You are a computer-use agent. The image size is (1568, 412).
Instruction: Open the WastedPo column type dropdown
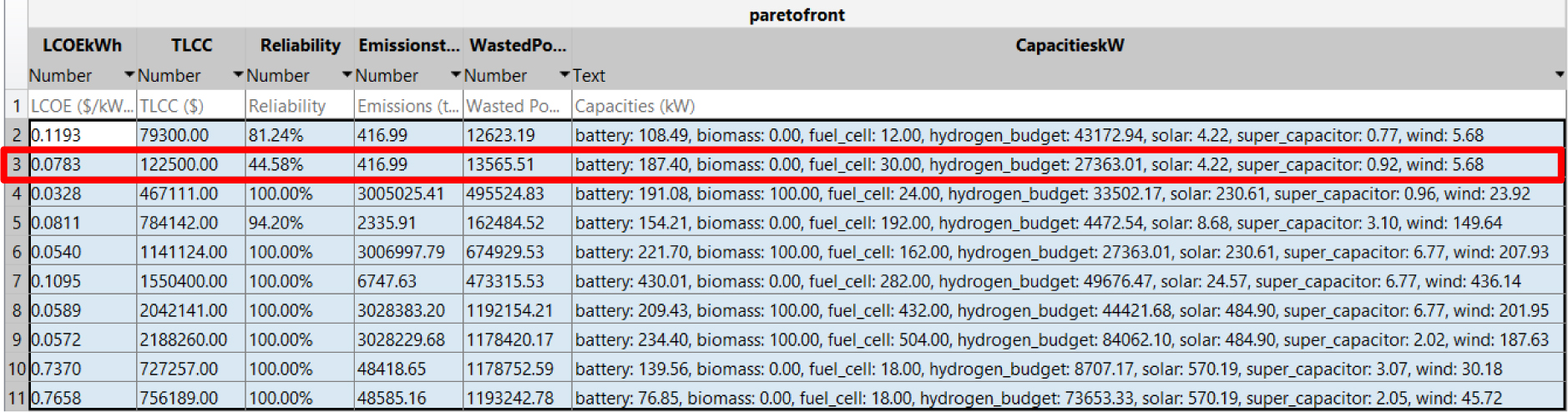564,75
